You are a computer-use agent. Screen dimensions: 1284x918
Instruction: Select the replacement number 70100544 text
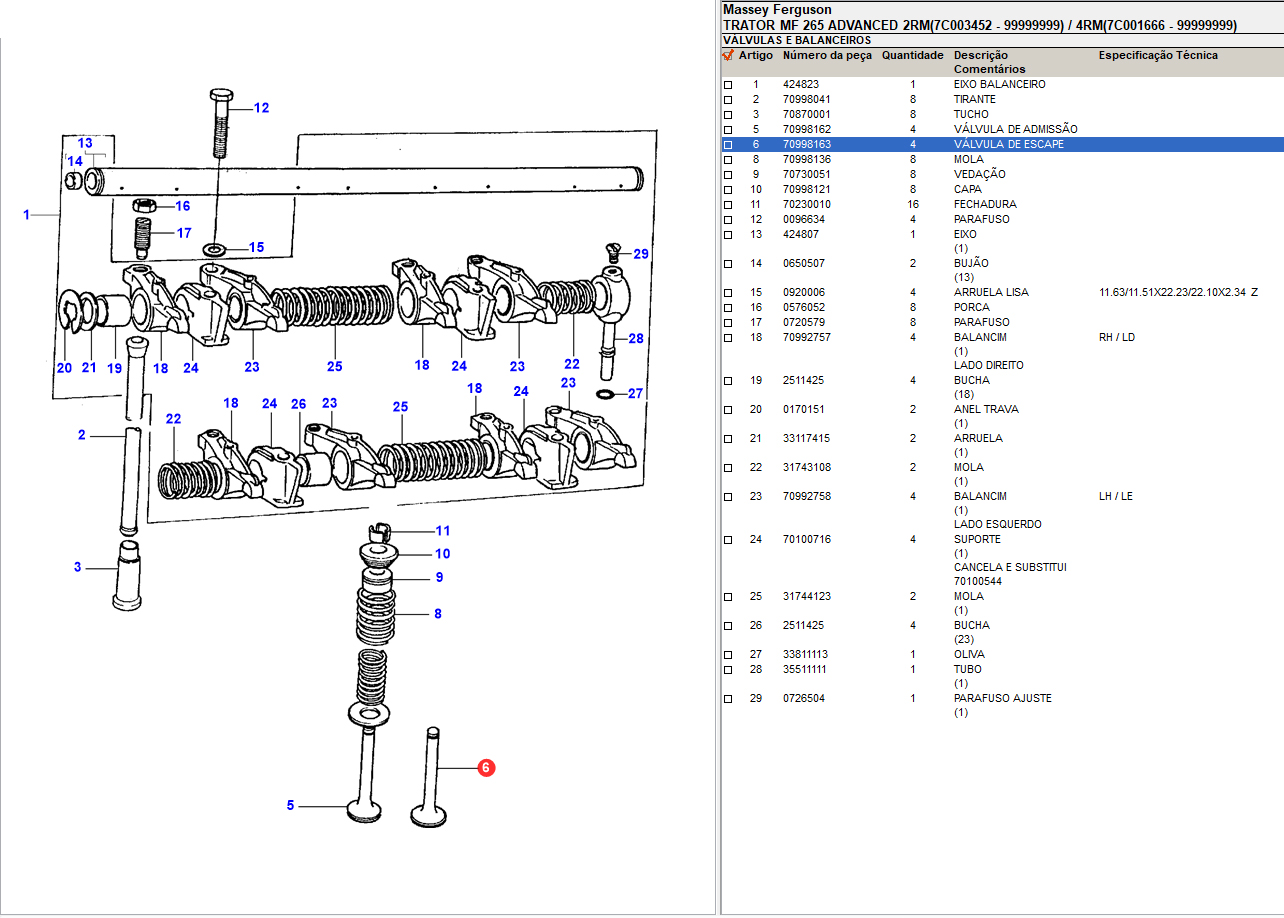pyautogui.click(x=977, y=581)
